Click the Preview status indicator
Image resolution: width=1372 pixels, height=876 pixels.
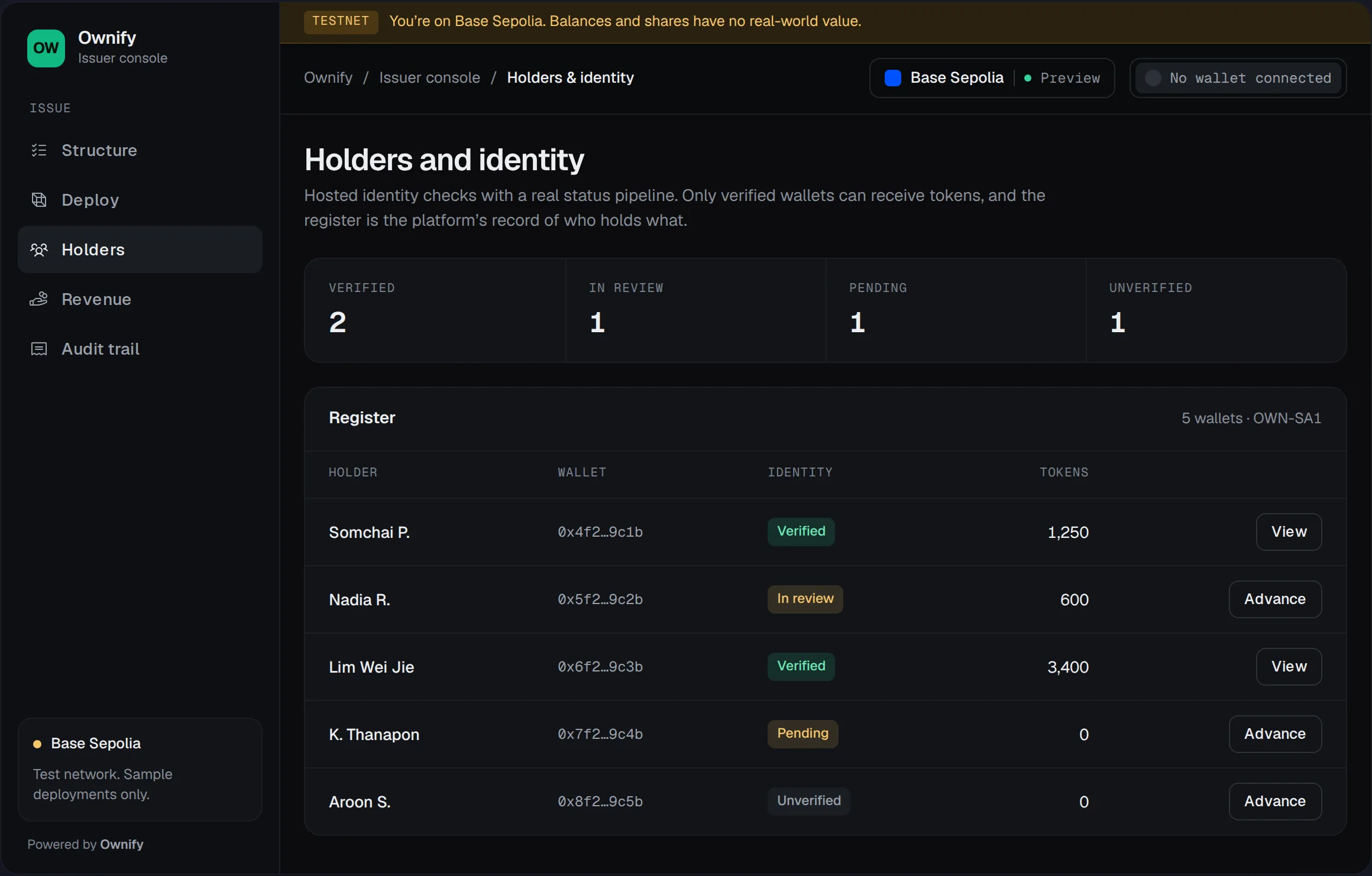1062,78
